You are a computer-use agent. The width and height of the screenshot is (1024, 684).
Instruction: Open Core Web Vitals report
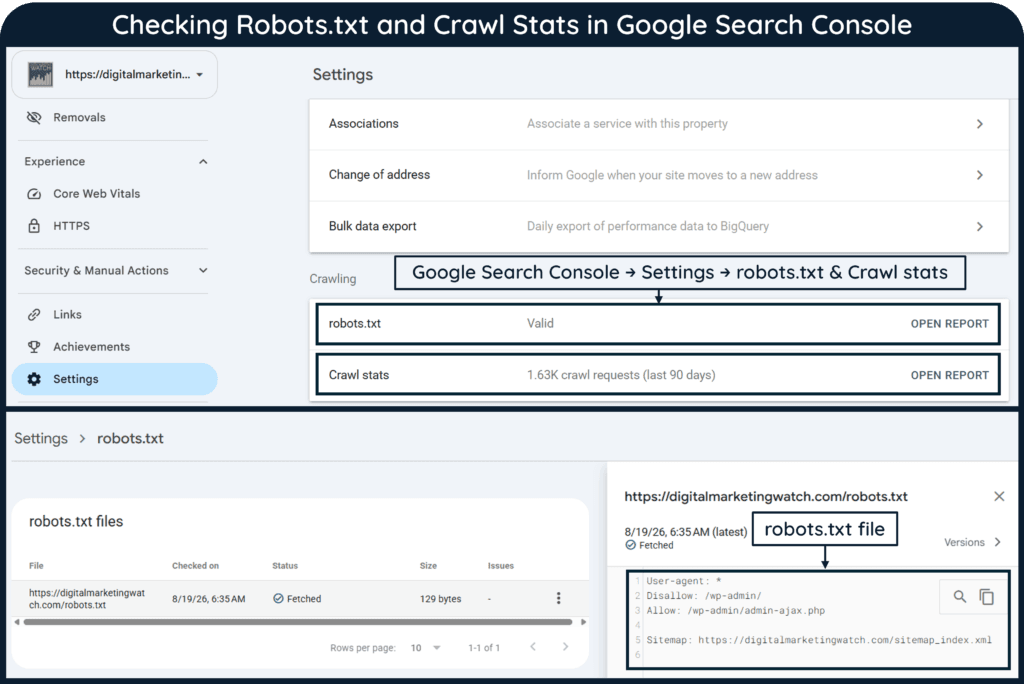(x=97, y=194)
